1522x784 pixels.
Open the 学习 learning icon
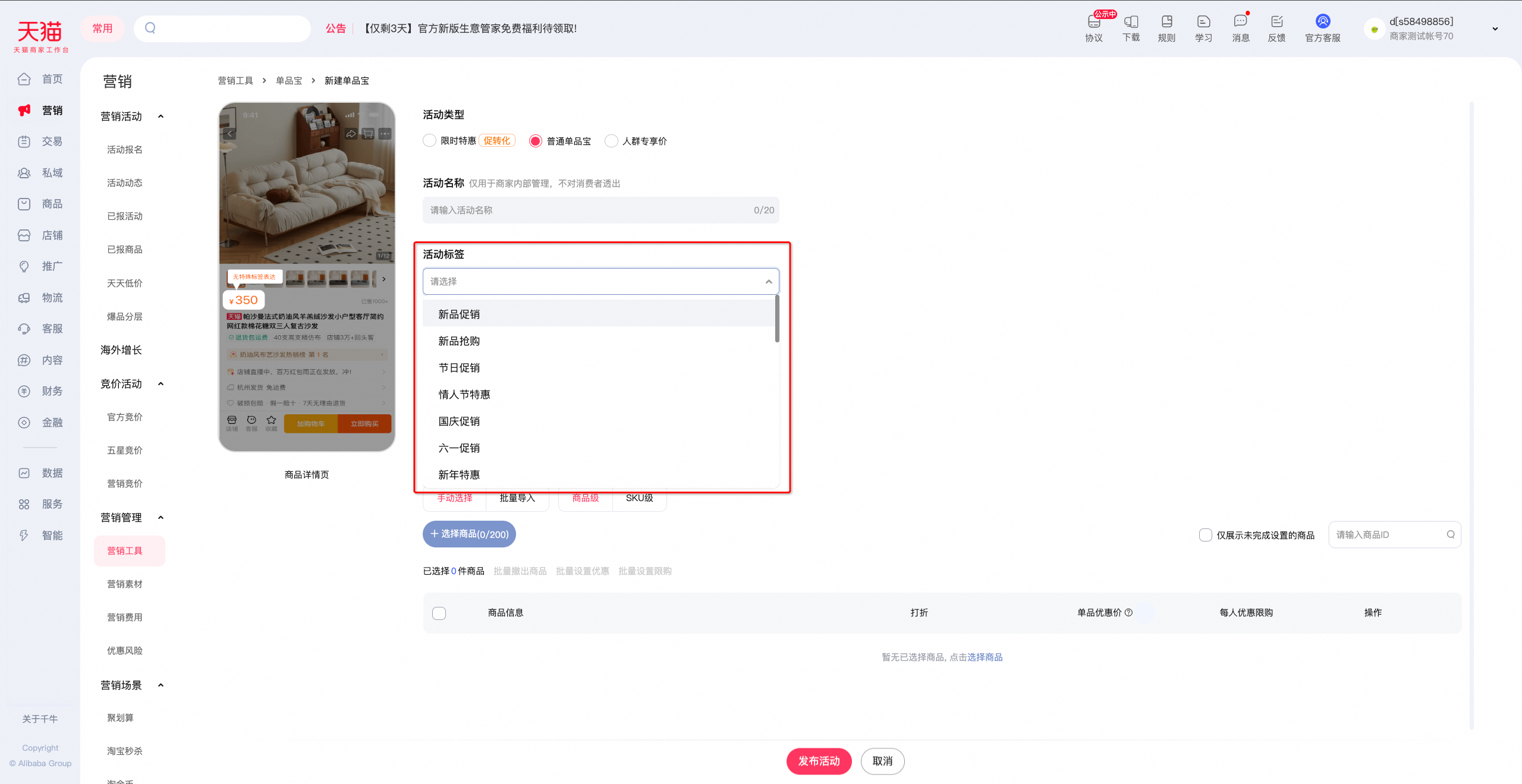(1203, 27)
